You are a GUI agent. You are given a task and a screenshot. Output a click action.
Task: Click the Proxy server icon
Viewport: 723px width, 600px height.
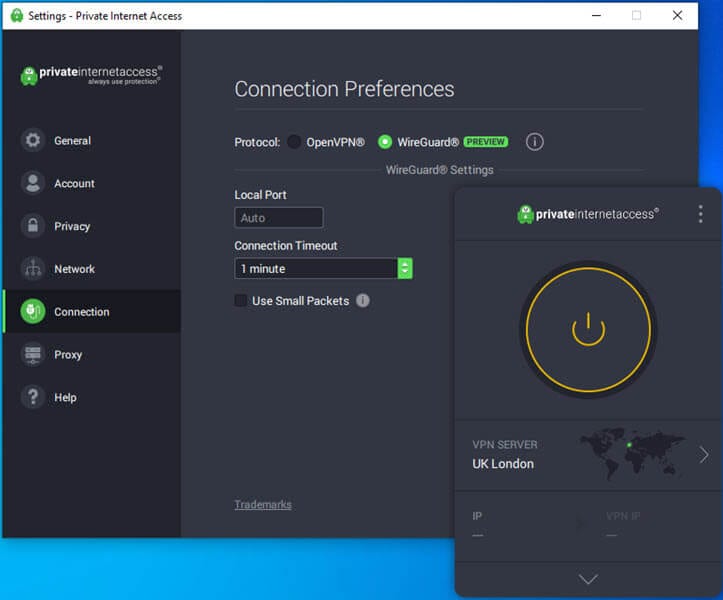[33, 354]
